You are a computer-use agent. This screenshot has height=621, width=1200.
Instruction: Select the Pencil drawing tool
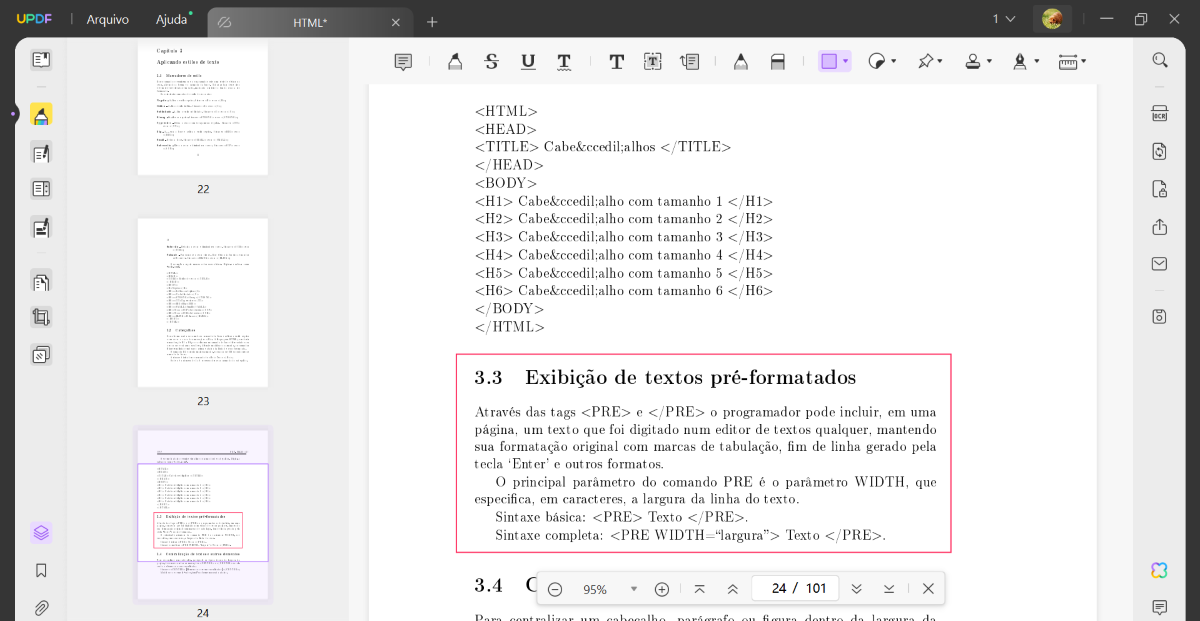(x=741, y=61)
